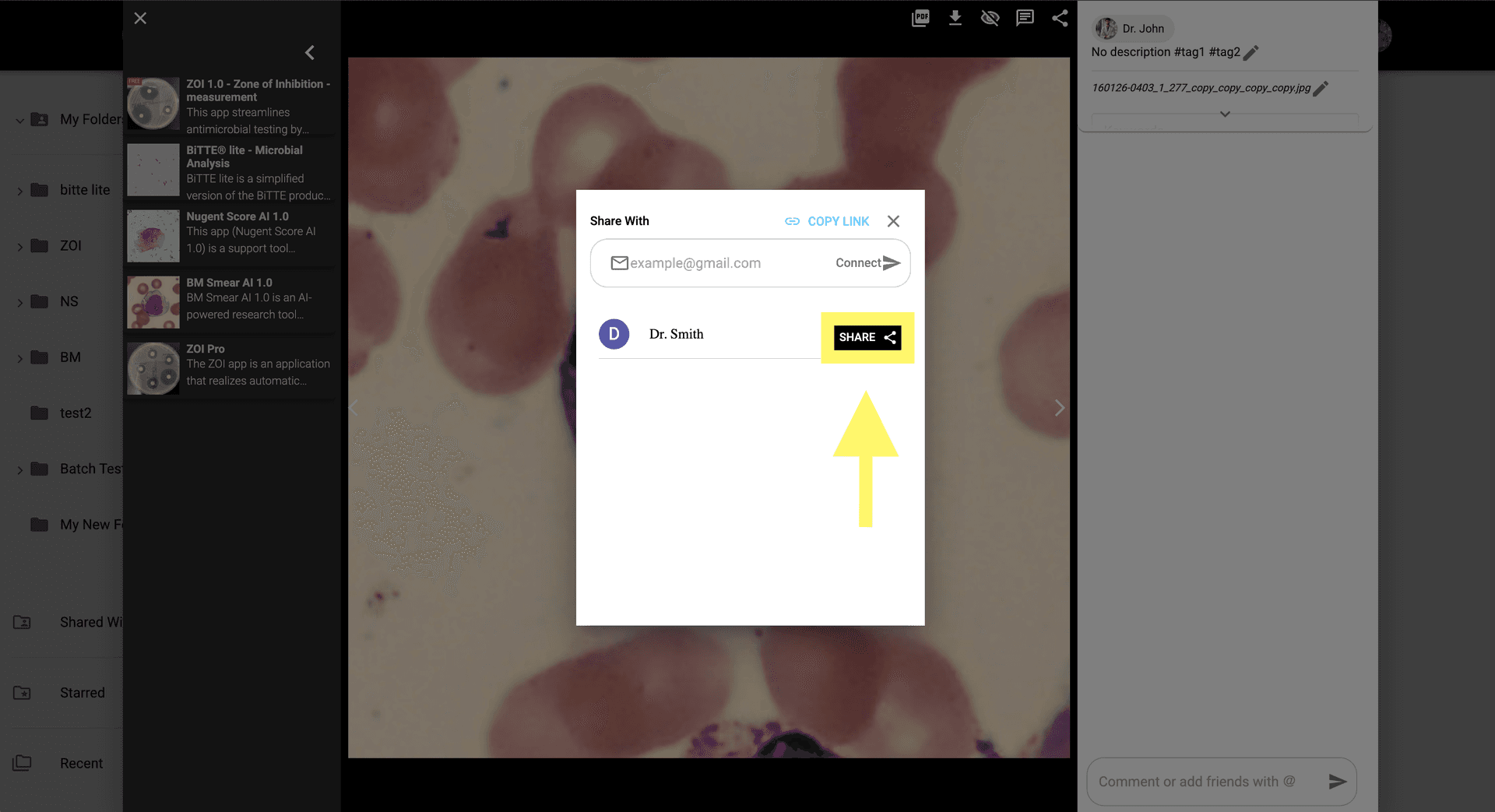This screenshot has height=812, width=1495.
Task: Open the PDF export icon
Action: (x=920, y=17)
